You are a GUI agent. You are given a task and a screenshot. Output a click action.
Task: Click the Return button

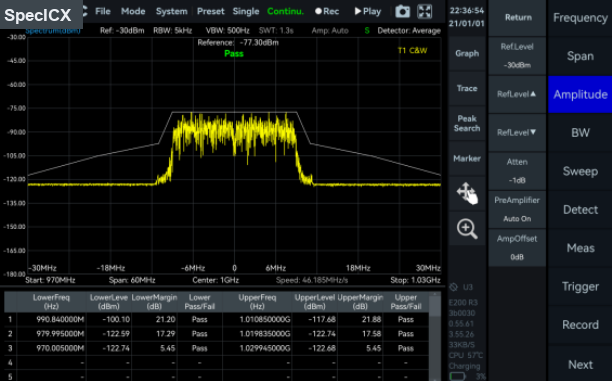point(518,18)
